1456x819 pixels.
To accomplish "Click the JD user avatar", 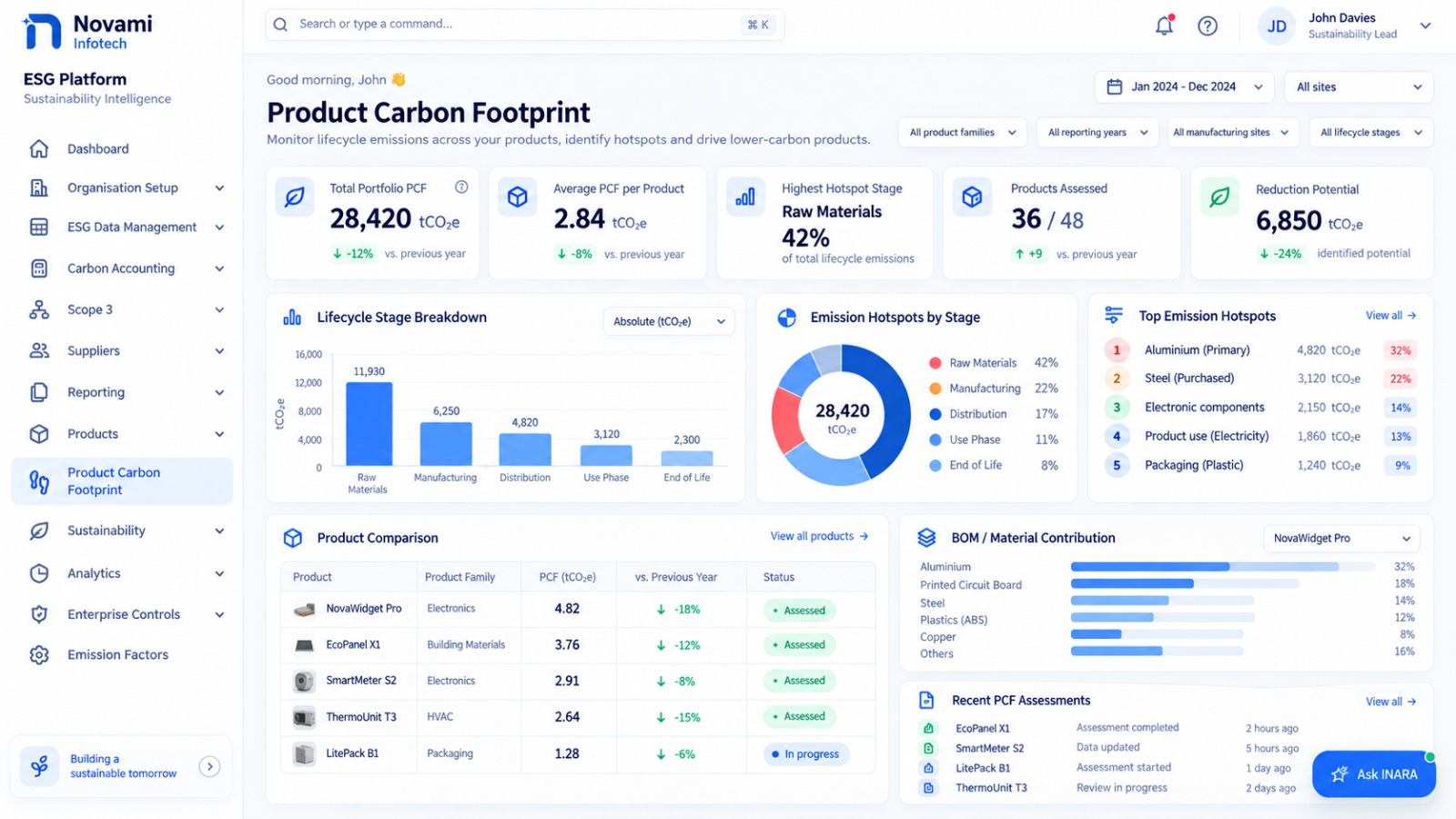I will (1277, 26).
